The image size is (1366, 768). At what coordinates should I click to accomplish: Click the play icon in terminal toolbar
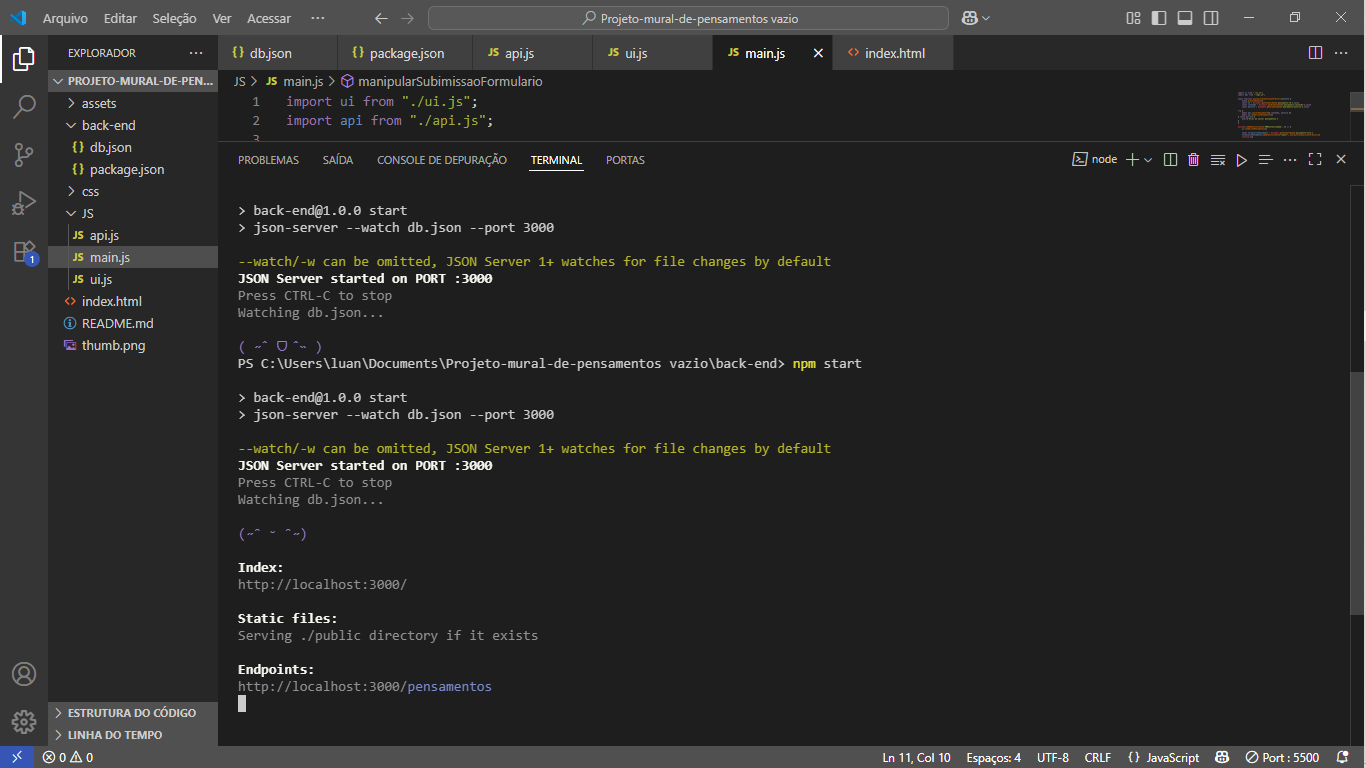[1241, 160]
